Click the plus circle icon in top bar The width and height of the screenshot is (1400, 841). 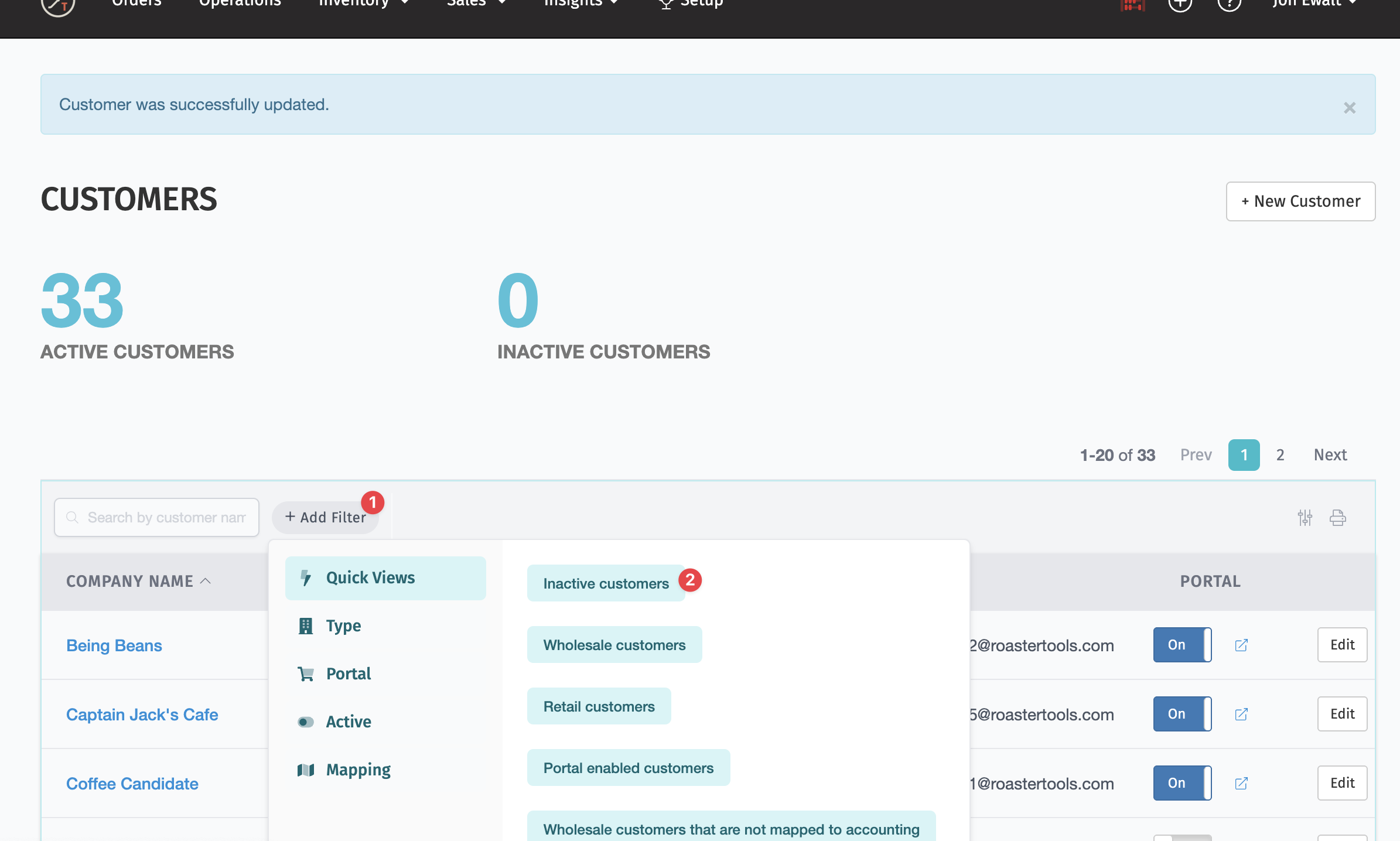[x=1180, y=5]
